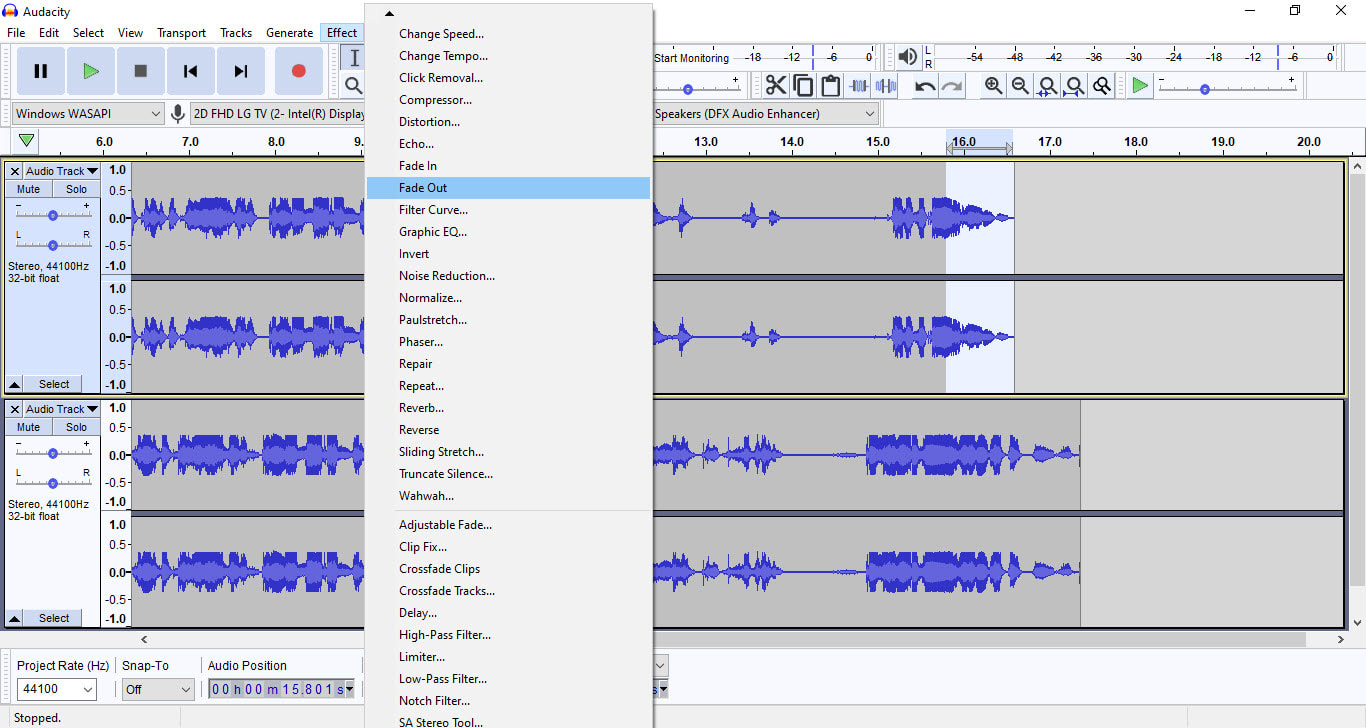Image resolution: width=1366 pixels, height=728 pixels.
Task: Fit project to width with zoom icon
Action: [1074, 86]
